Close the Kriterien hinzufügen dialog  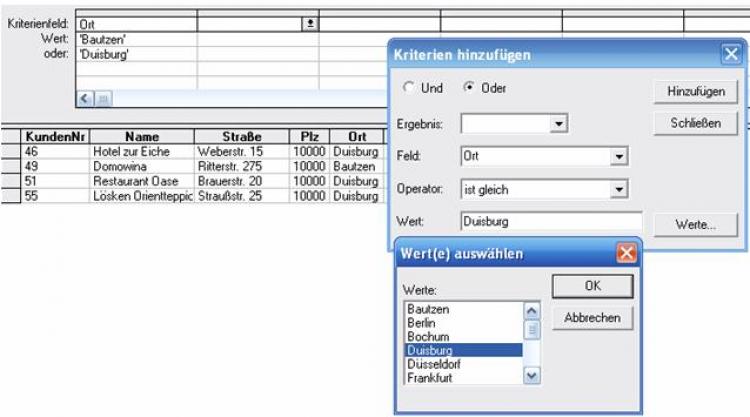coord(729,56)
